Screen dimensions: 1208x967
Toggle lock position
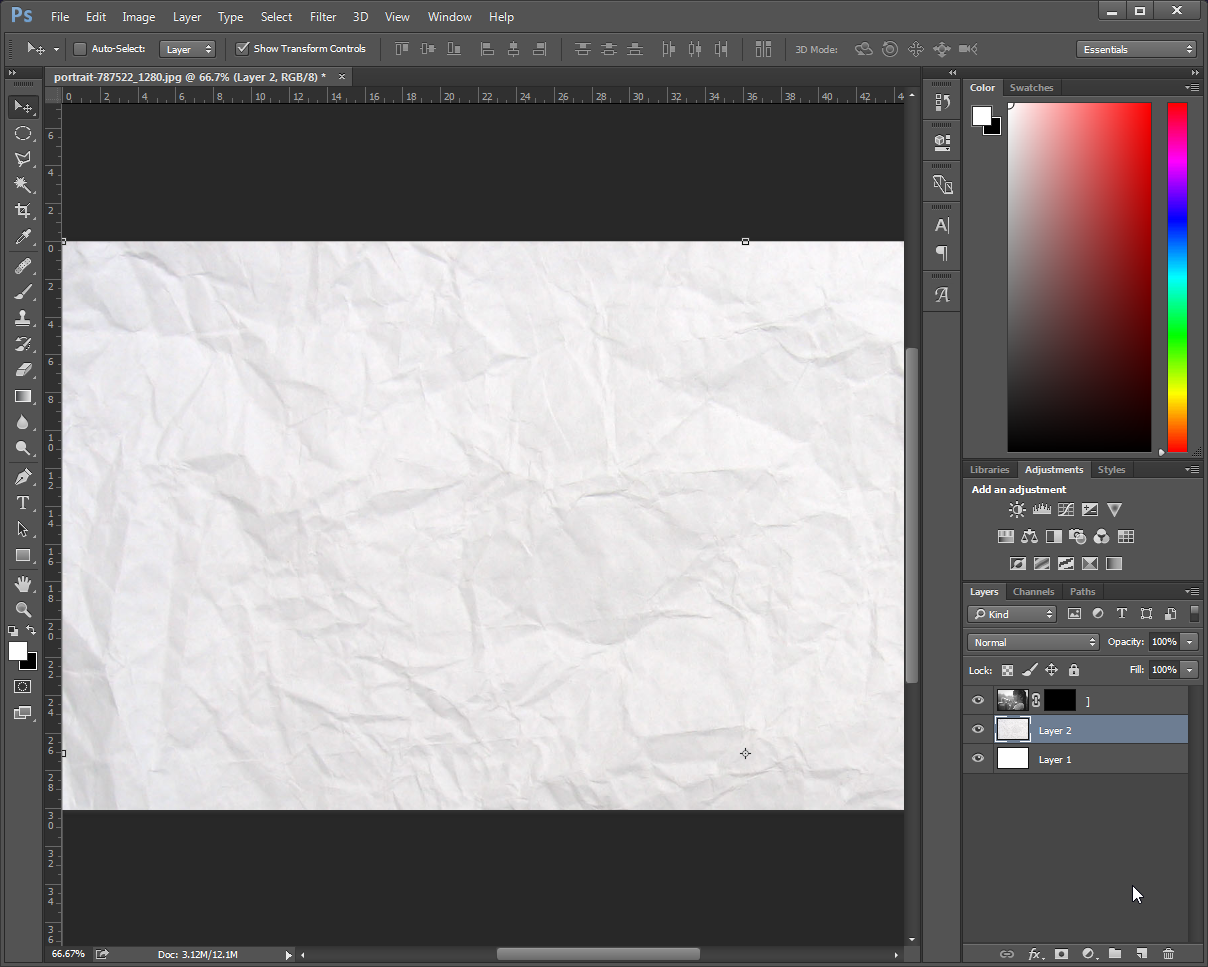[1052, 670]
